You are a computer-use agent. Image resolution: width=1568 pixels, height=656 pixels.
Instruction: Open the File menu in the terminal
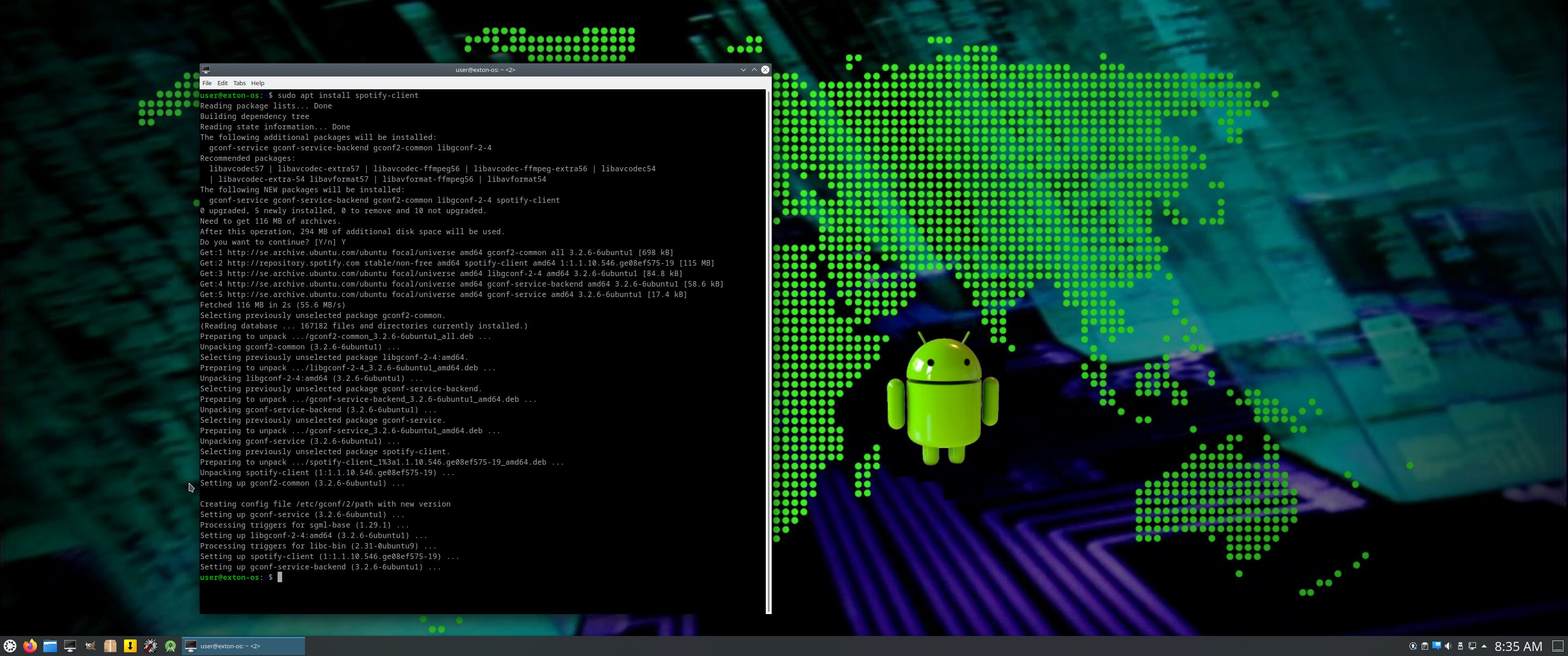[x=207, y=83]
